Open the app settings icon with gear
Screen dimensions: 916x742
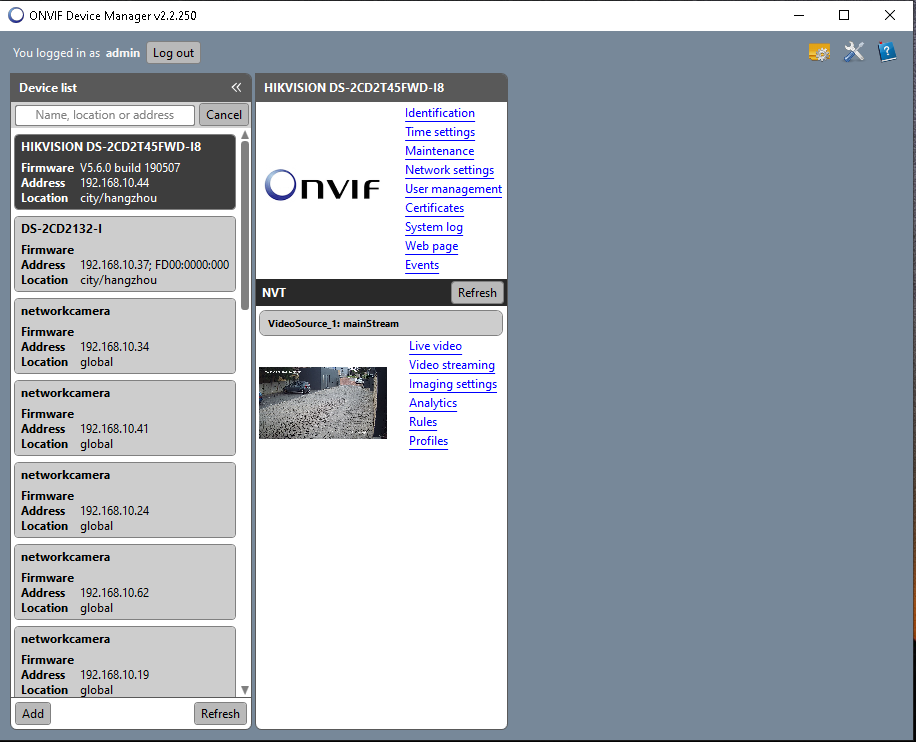pos(820,53)
